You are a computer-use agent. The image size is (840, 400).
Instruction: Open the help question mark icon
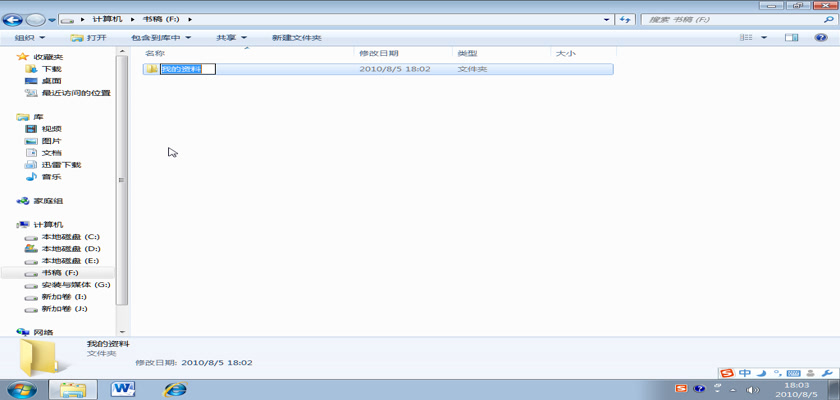822,38
